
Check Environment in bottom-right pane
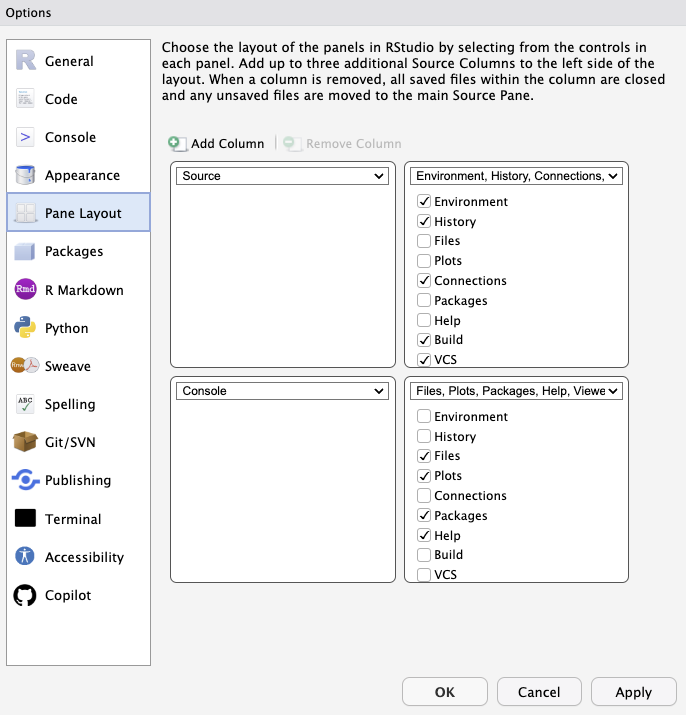click(x=424, y=416)
